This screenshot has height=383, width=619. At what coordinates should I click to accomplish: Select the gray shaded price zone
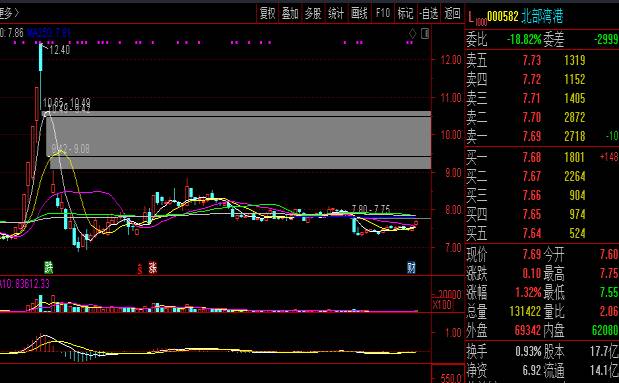click(x=239, y=140)
